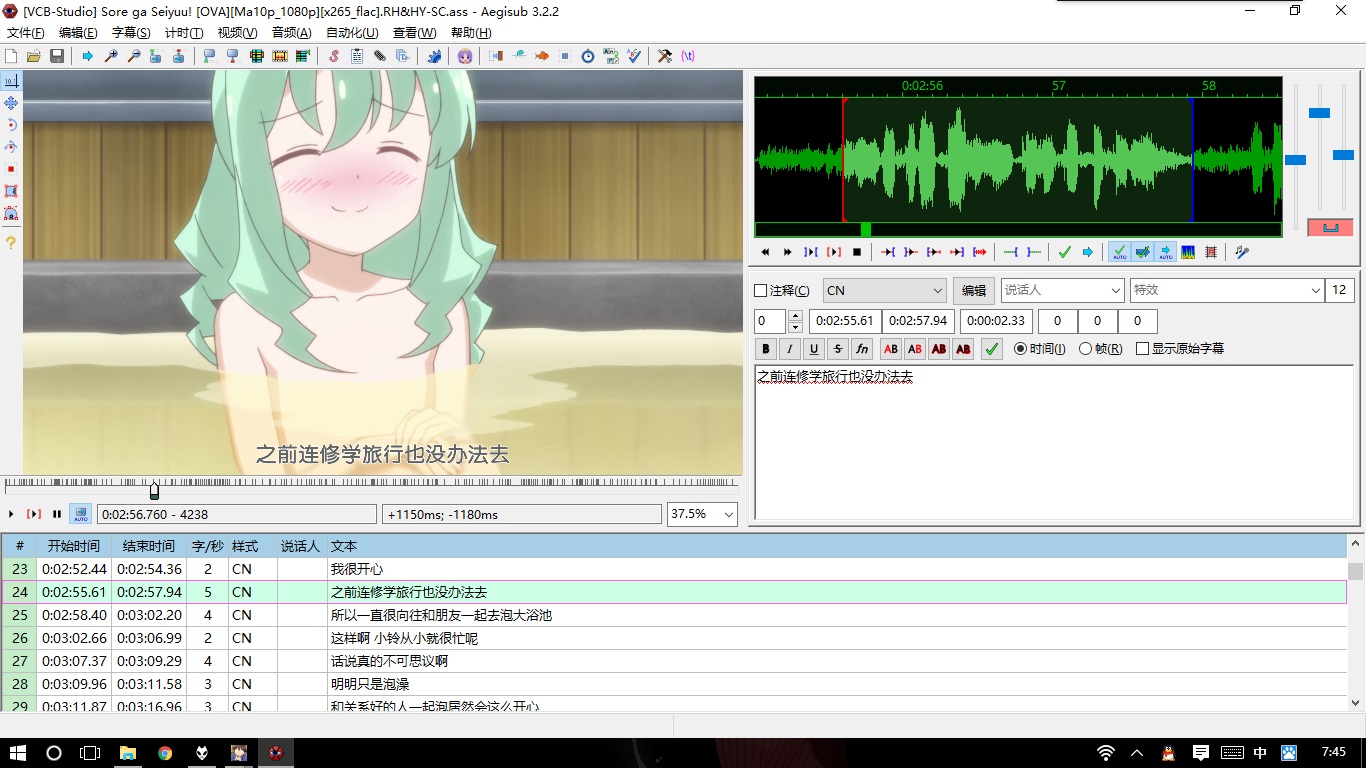Check the 显示原始字幕 checkbox
Image resolution: width=1366 pixels, height=768 pixels.
tap(1142, 349)
